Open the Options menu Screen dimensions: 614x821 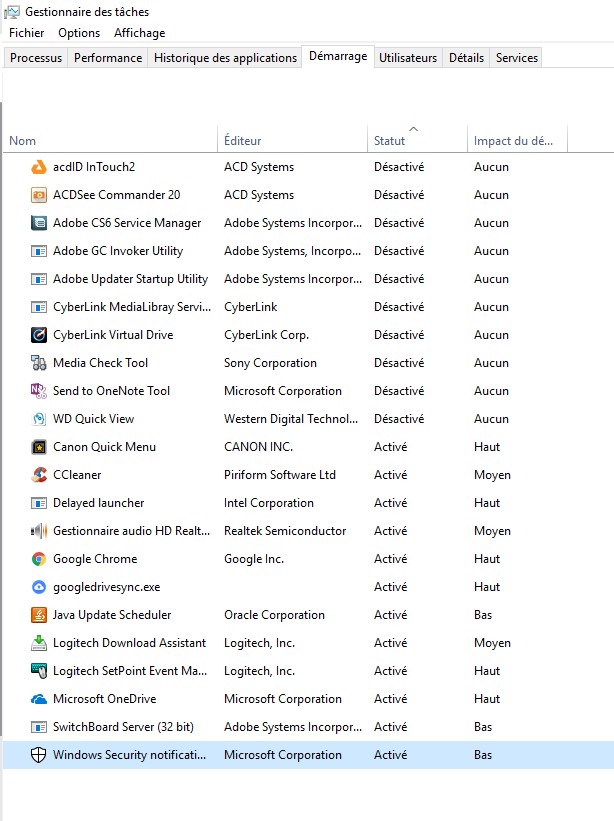point(79,33)
